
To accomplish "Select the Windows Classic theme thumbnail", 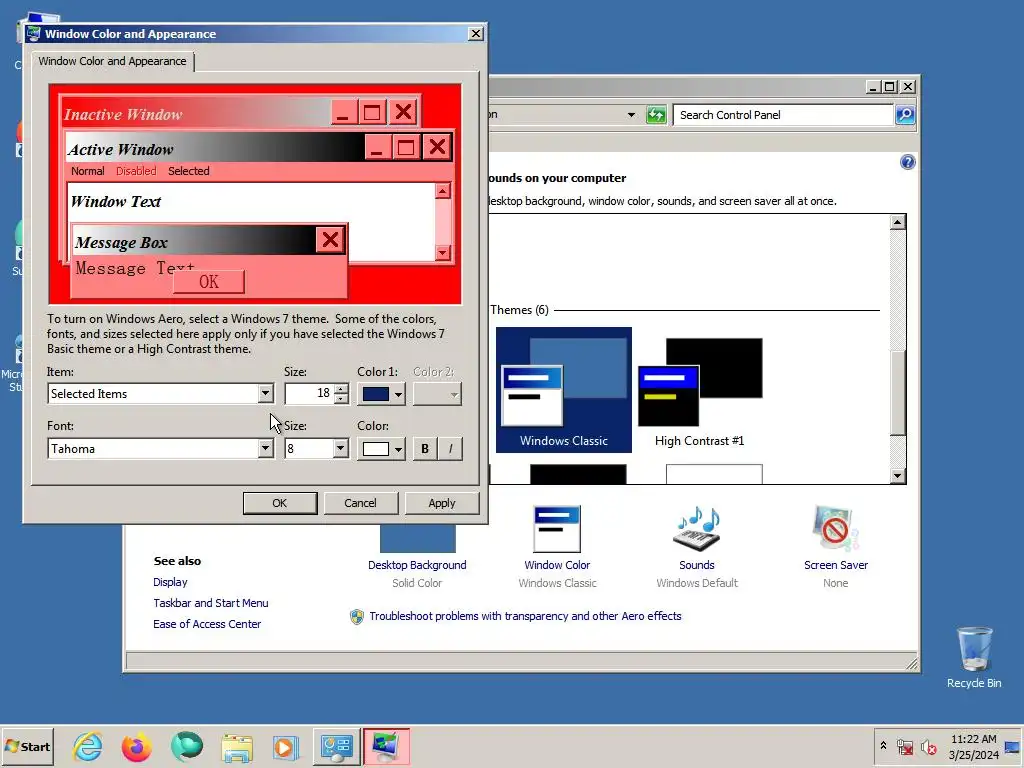I will pyautogui.click(x=564, y=390).
